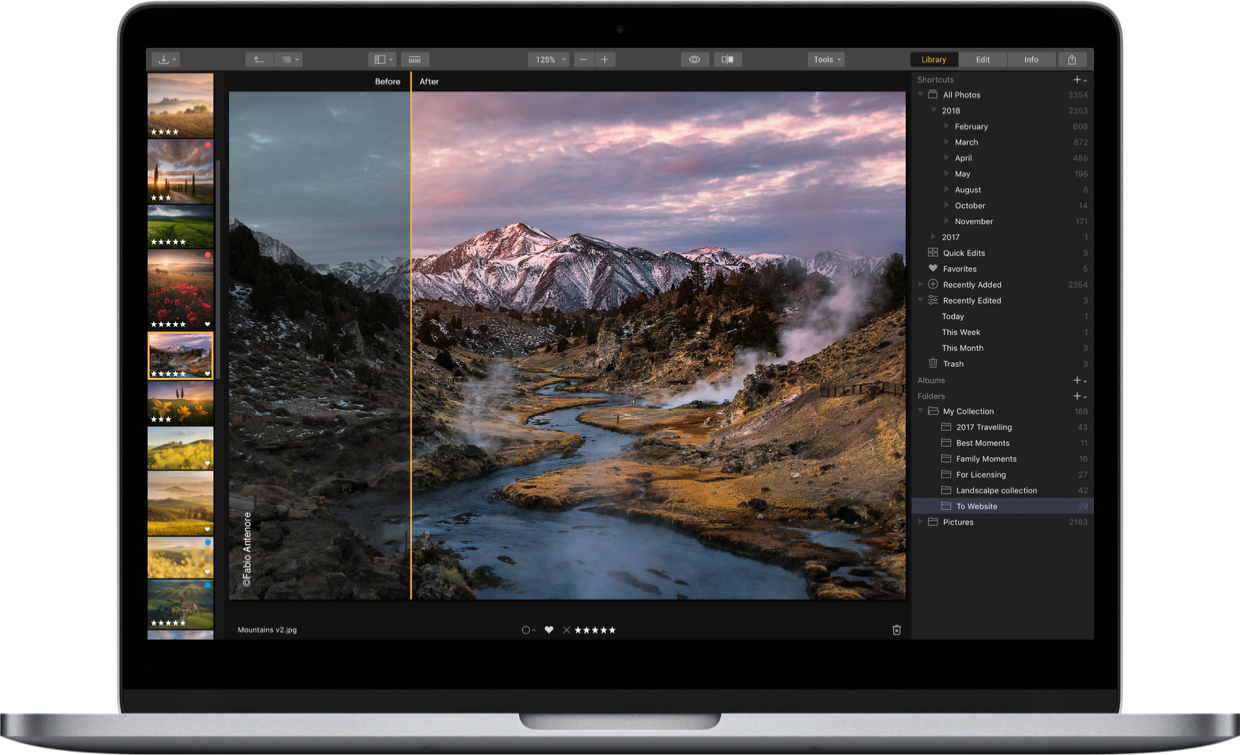
Task: Click the share/export icon
Action: [x=1073, y=60]
